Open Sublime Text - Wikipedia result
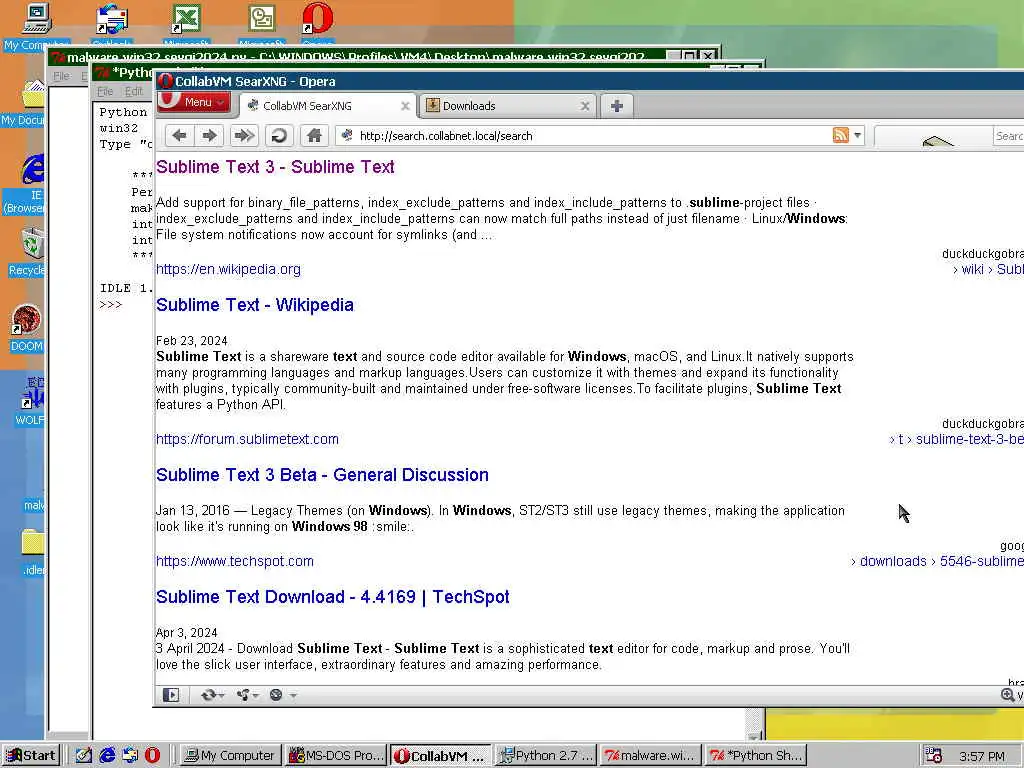Screen dimensions: 1024x768 coord(255,305)
